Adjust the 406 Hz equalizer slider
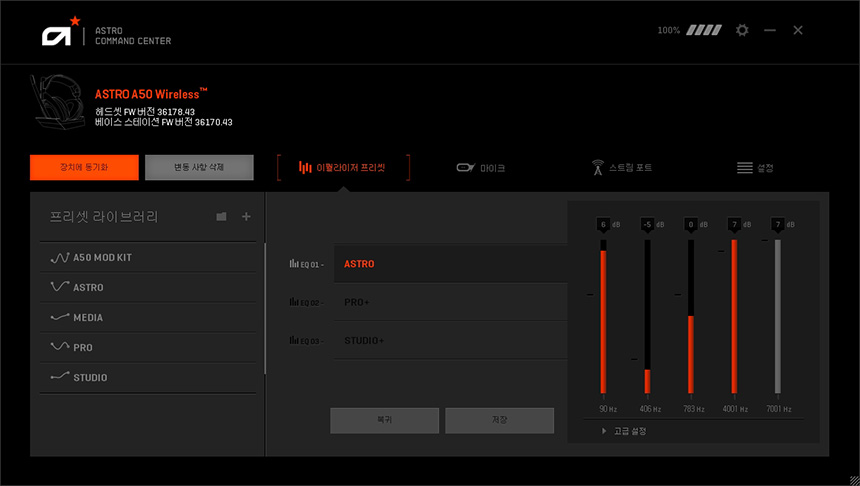The image size is (860, 486). pos(647,317)
